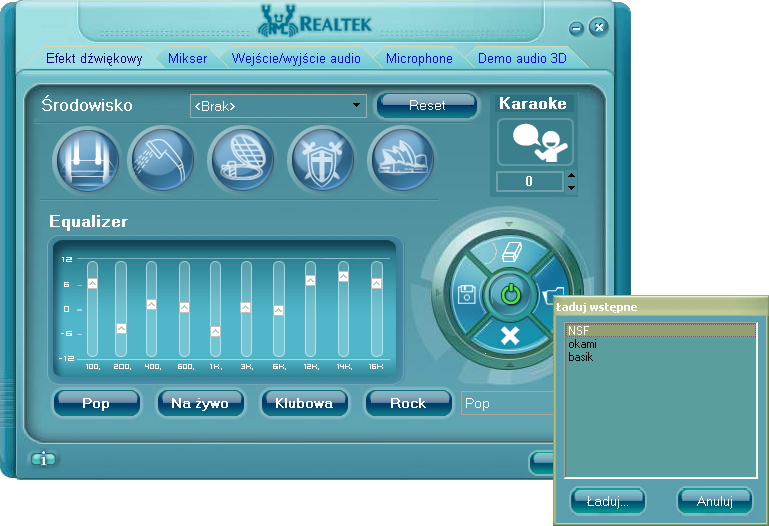
Task: Toggle the green equalizer power button
Action: point(511,295)
